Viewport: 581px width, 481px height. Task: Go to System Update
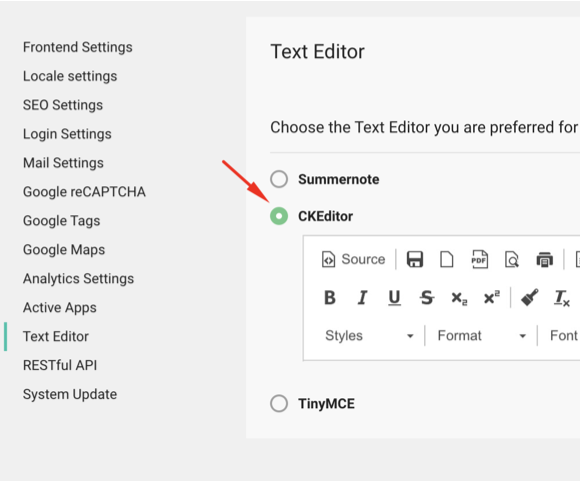(70, 394)
